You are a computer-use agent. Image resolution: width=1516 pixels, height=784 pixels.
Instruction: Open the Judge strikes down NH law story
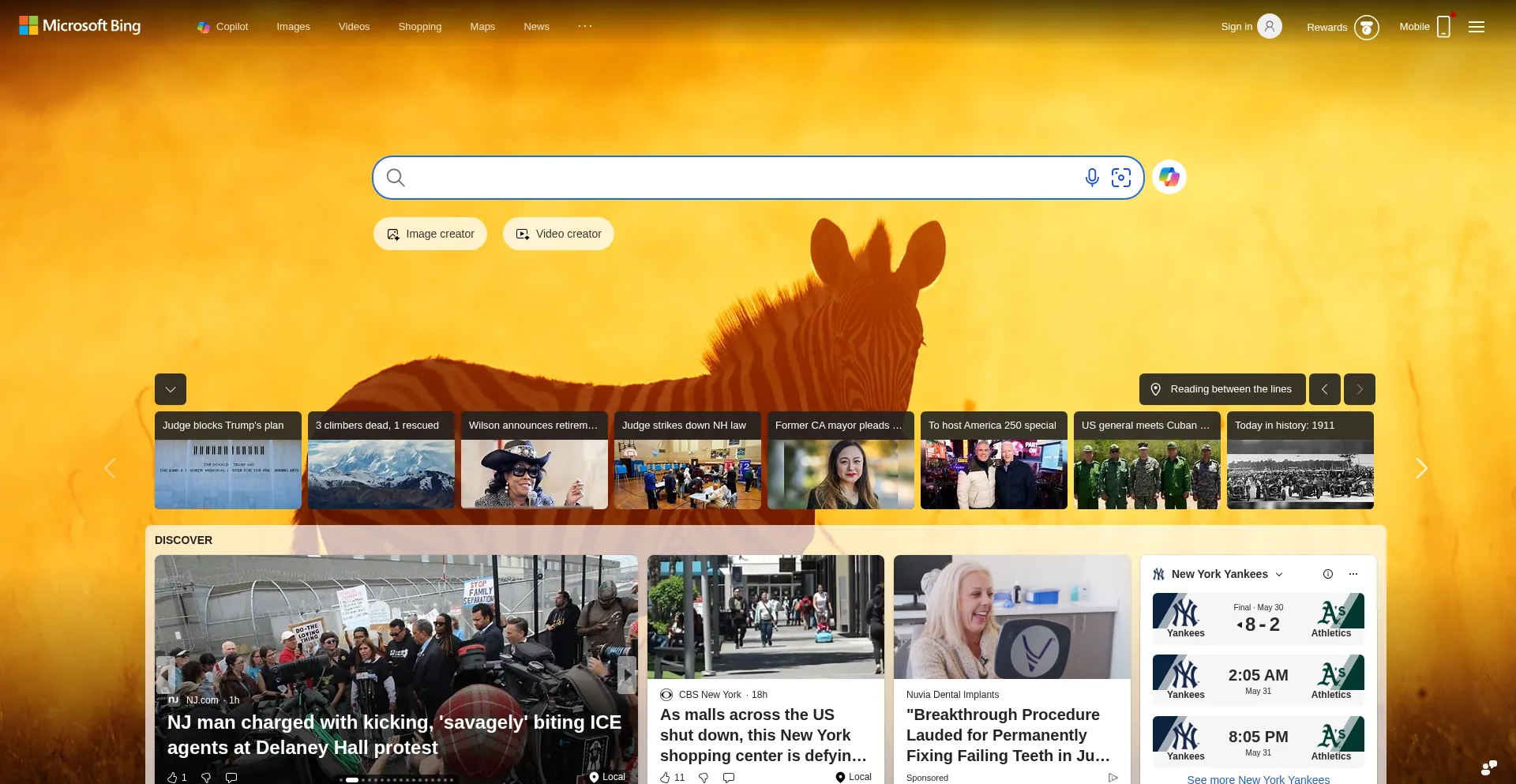point(688,460)
